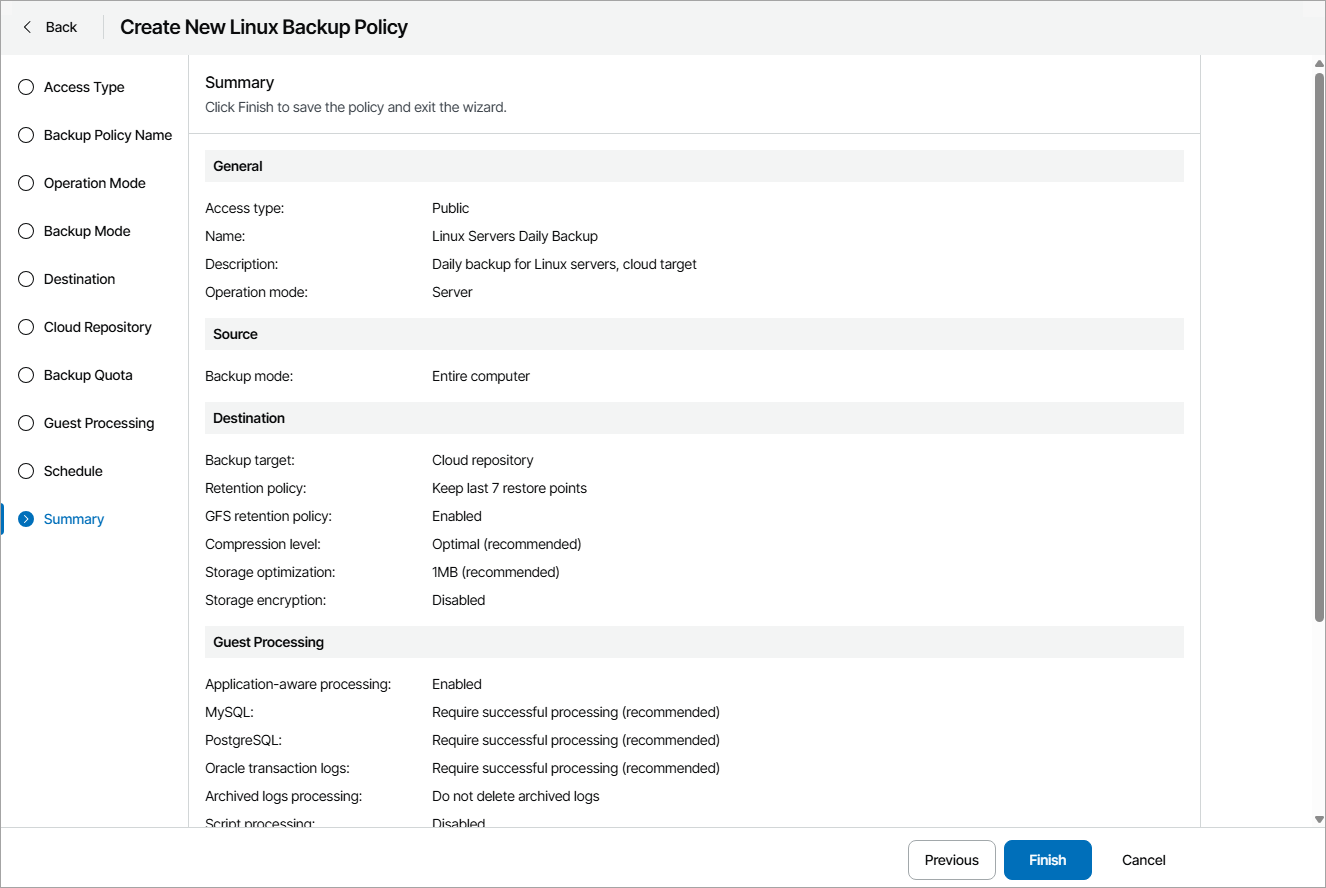This screenshot has height=888, width=1326.
Task: Open the Schedule wizard step
Action: pyautogui.click(x=73, y=471)
